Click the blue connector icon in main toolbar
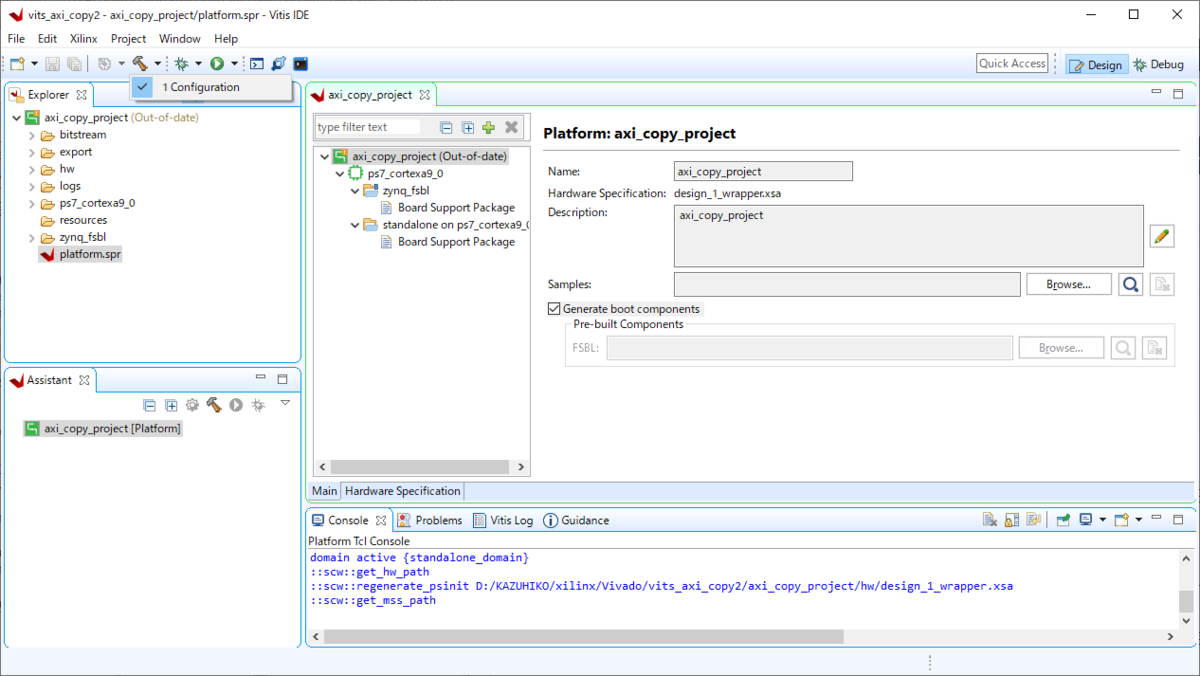The image size is (1200, 676). click(x=278, y=63)
